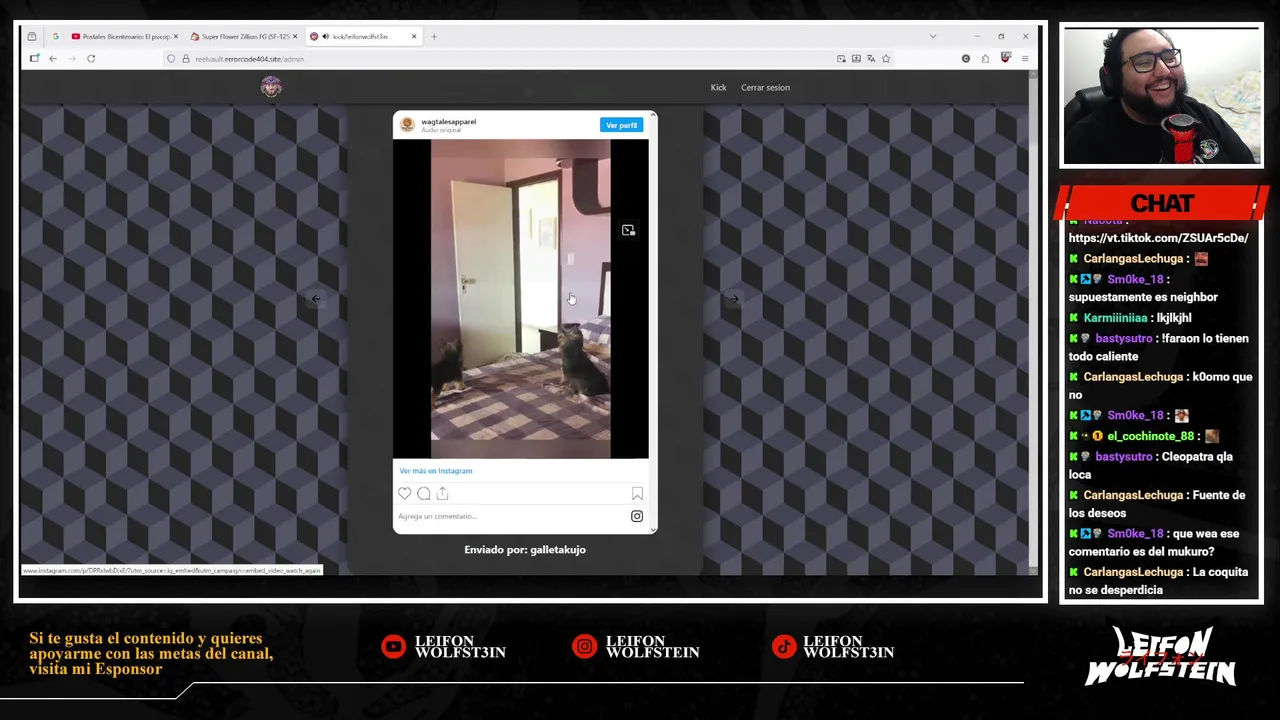Click the screenshot icon in address bar
1280x720 pixels.
pyautogui.click(x=856, y=59)
